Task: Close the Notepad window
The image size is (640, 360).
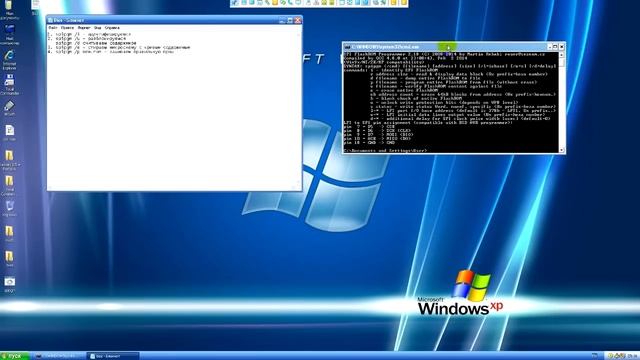Action: point(298,20)
